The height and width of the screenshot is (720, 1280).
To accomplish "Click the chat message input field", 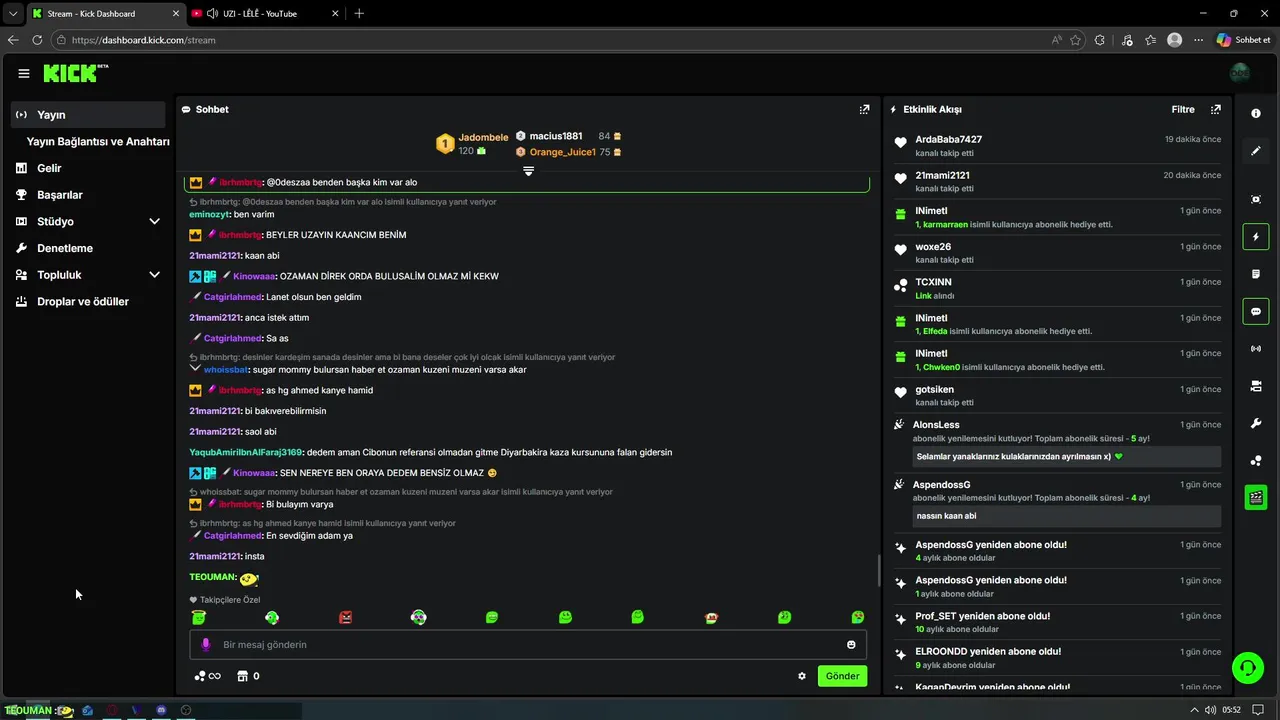I will click(528, 645).
